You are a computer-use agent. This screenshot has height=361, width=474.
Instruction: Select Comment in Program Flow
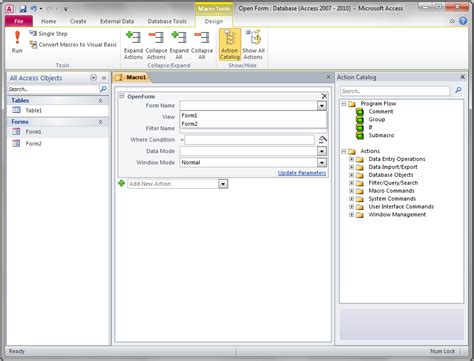coord(381,111)
